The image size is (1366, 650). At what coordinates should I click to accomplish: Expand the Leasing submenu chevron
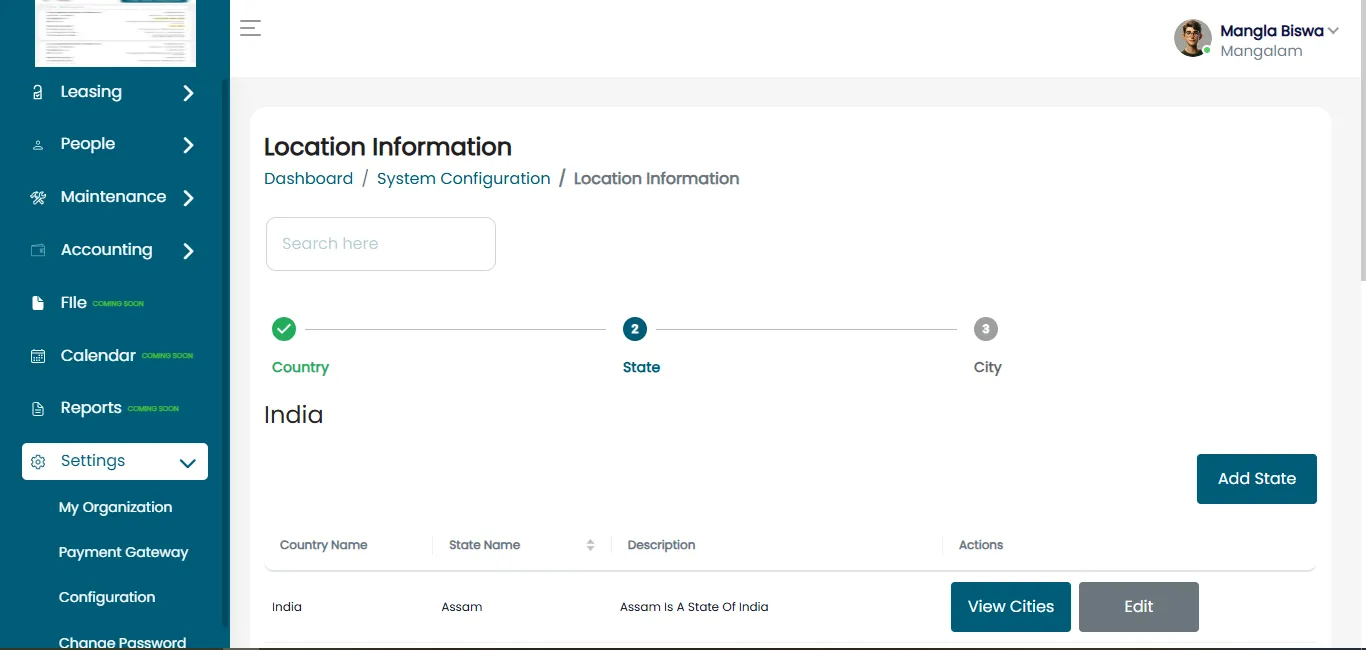click(188, 93)
